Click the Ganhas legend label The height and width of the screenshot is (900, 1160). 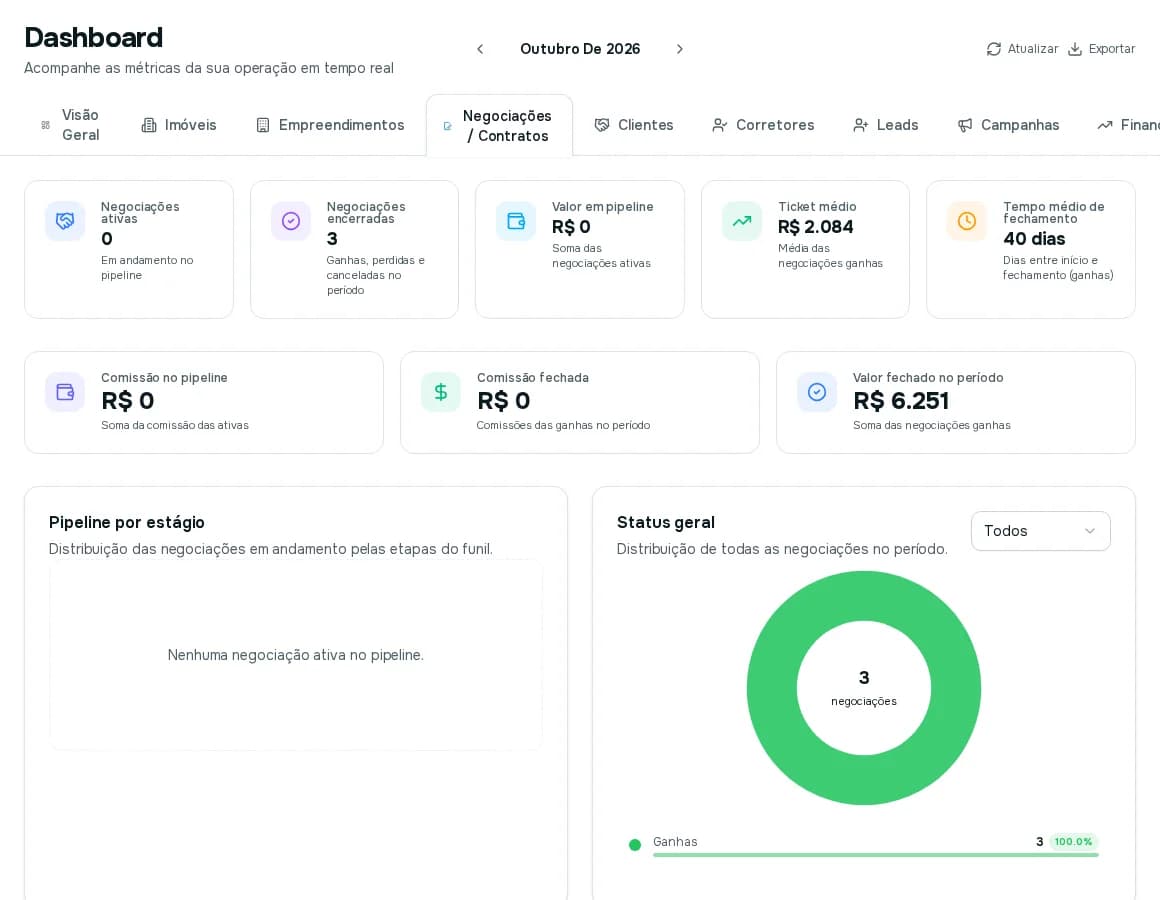point(675,842)
